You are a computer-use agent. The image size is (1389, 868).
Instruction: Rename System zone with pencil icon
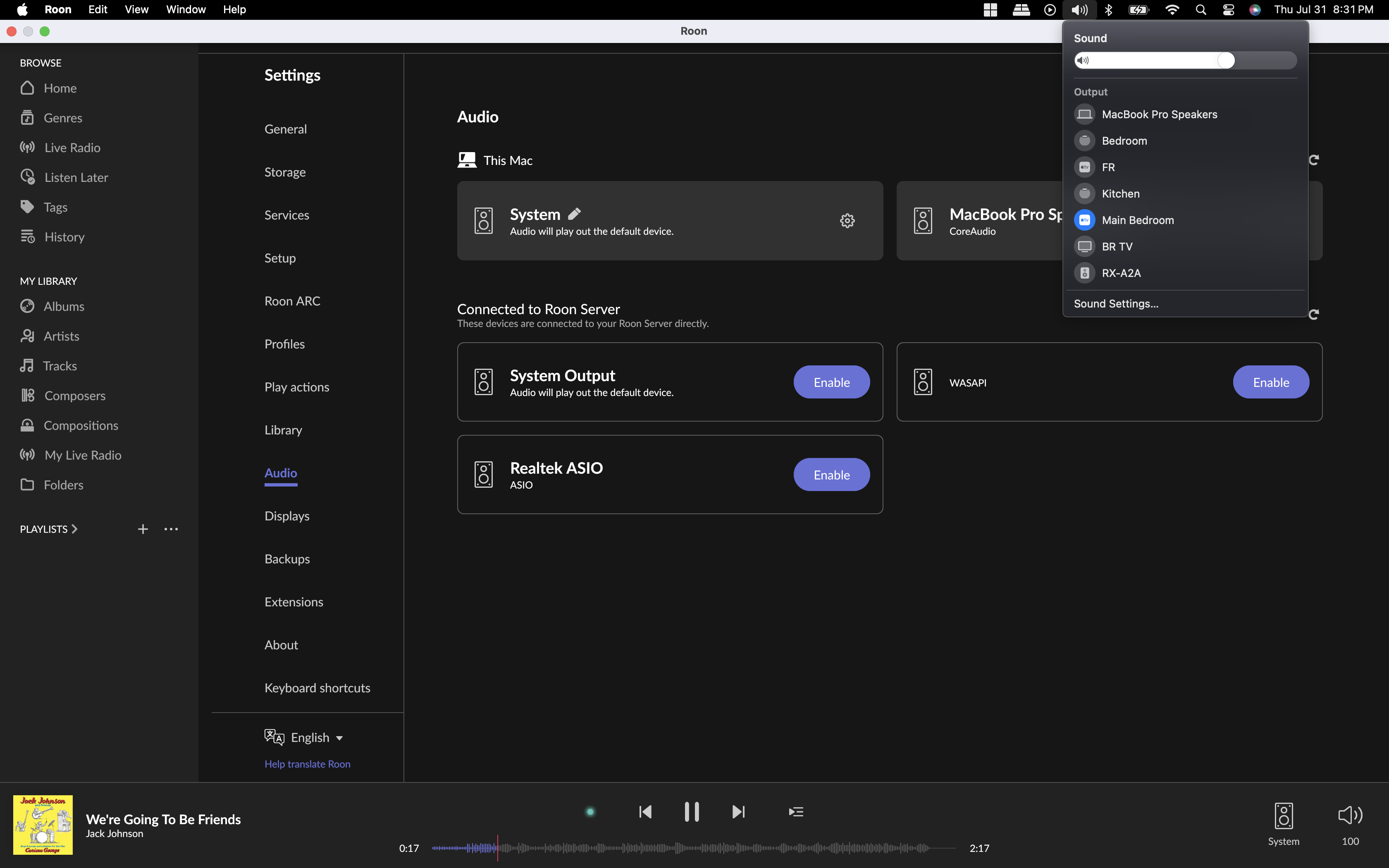(575, 214)
